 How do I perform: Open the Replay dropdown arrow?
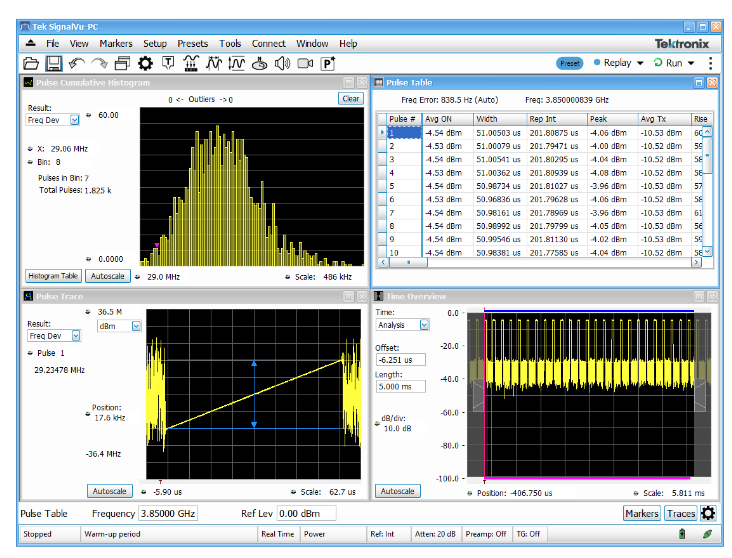tap(640, 63)
